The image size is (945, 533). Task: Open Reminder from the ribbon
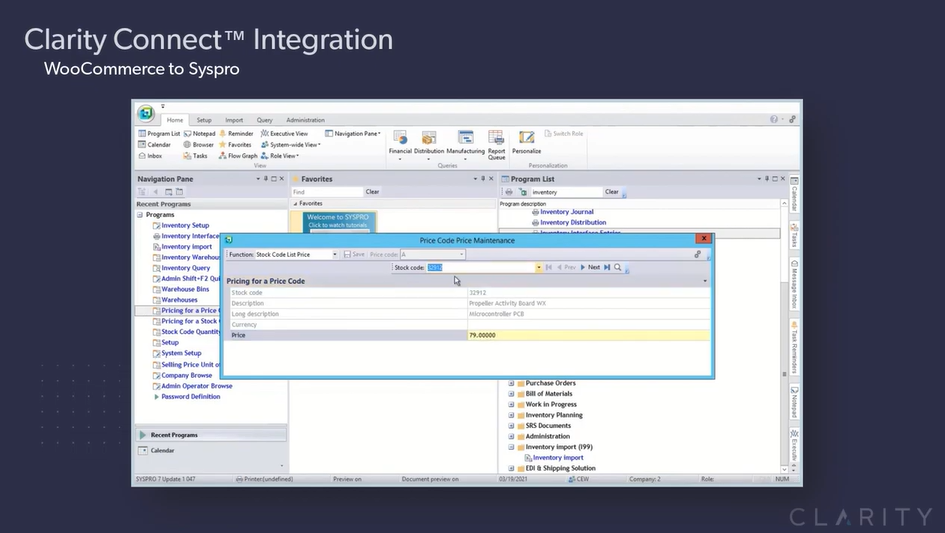pyautogui.click(x=236, y=134)
